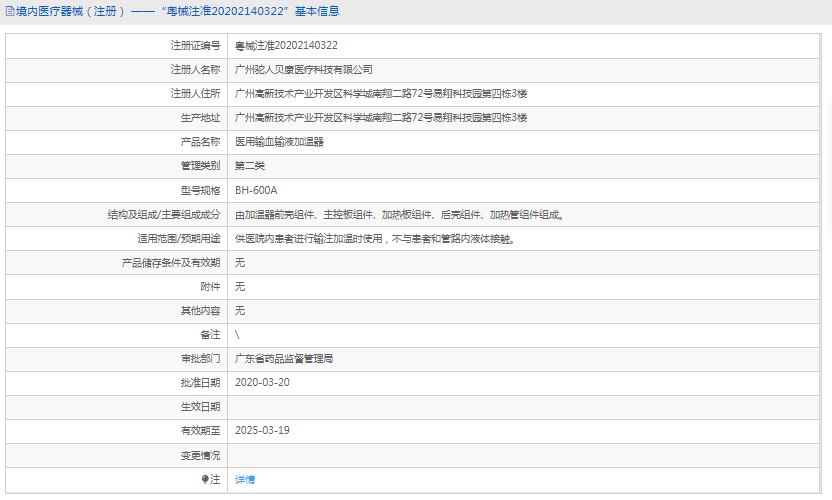Select approval date 2020-03-20
This screenshot has height=500, width=832.
click(x=262, y=383)
